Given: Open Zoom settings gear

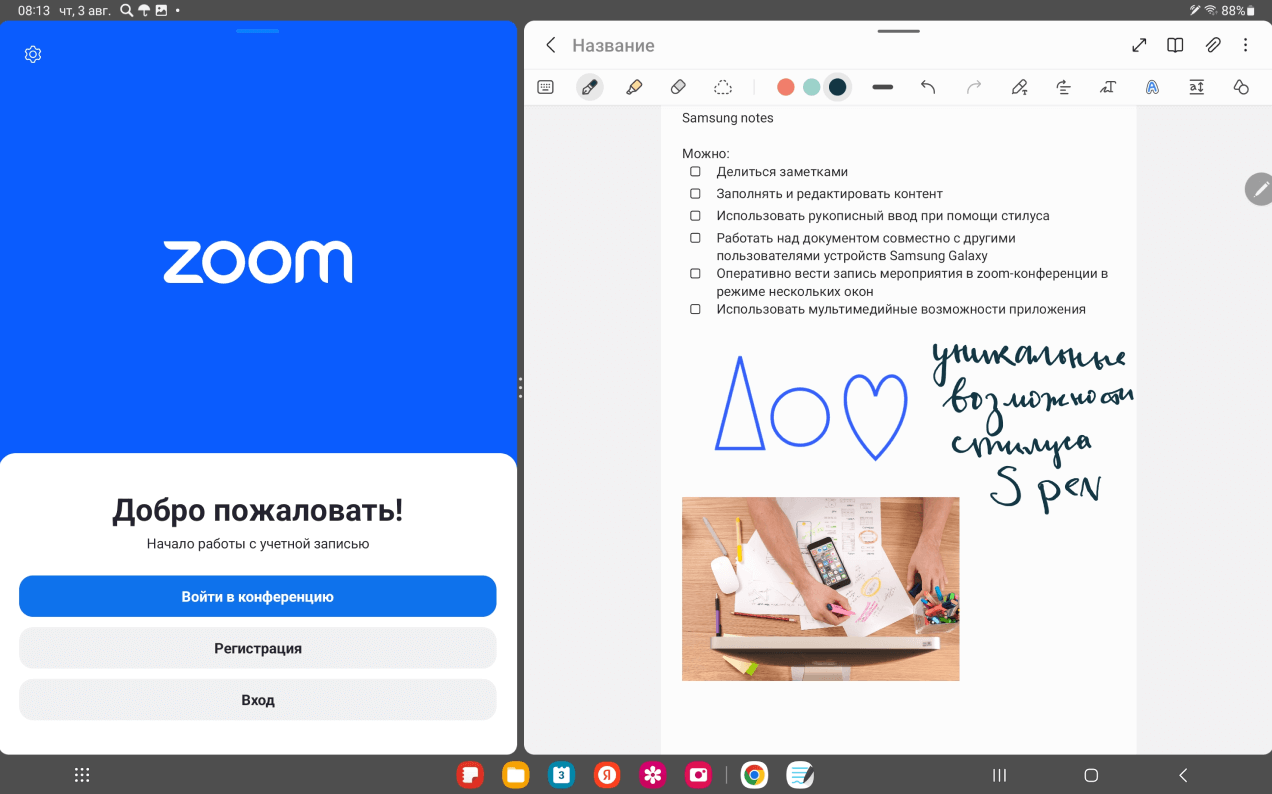Looking at the screenshot, I should coord(33,54).
